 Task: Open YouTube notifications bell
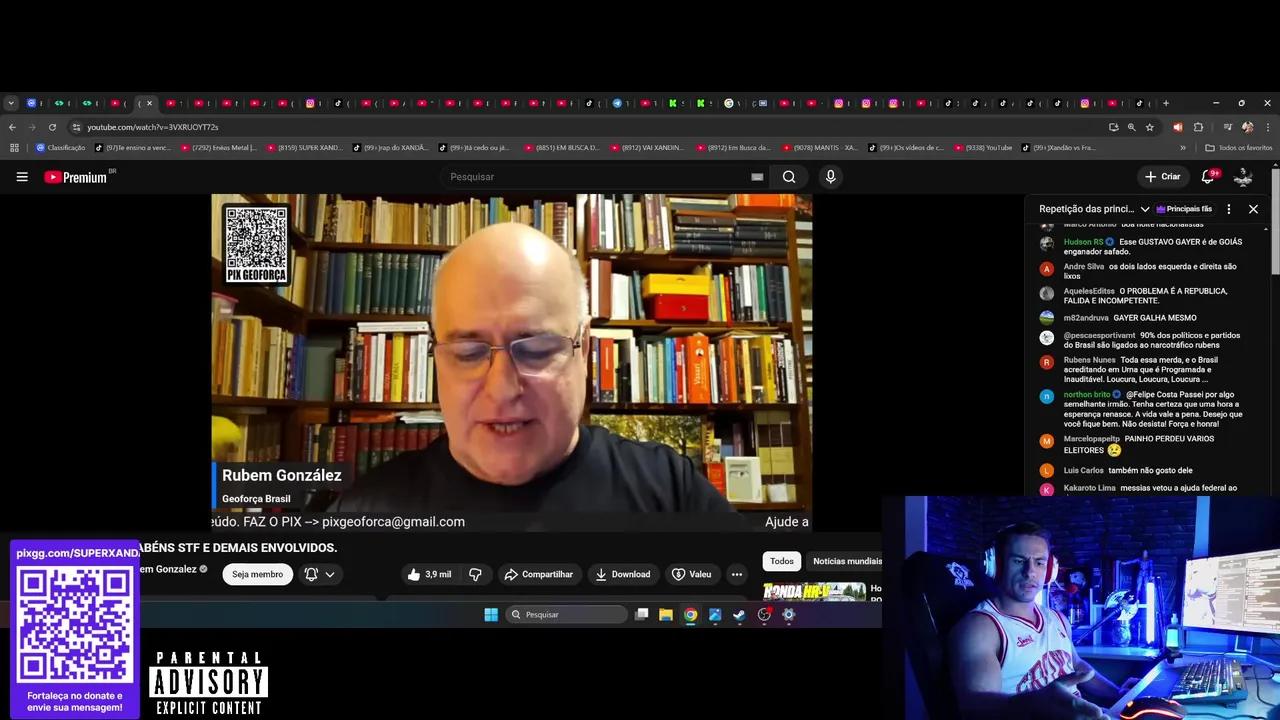point(1209,176)
